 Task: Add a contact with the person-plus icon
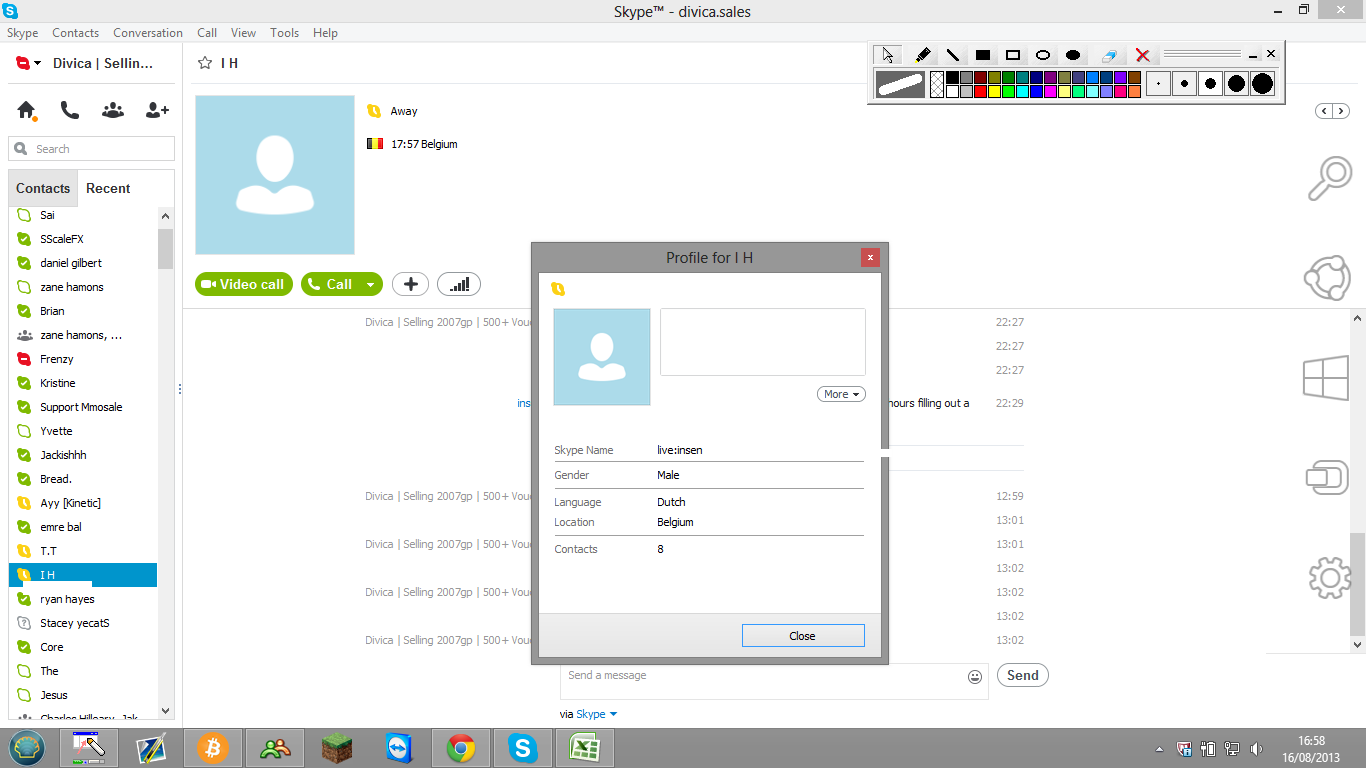157,110
